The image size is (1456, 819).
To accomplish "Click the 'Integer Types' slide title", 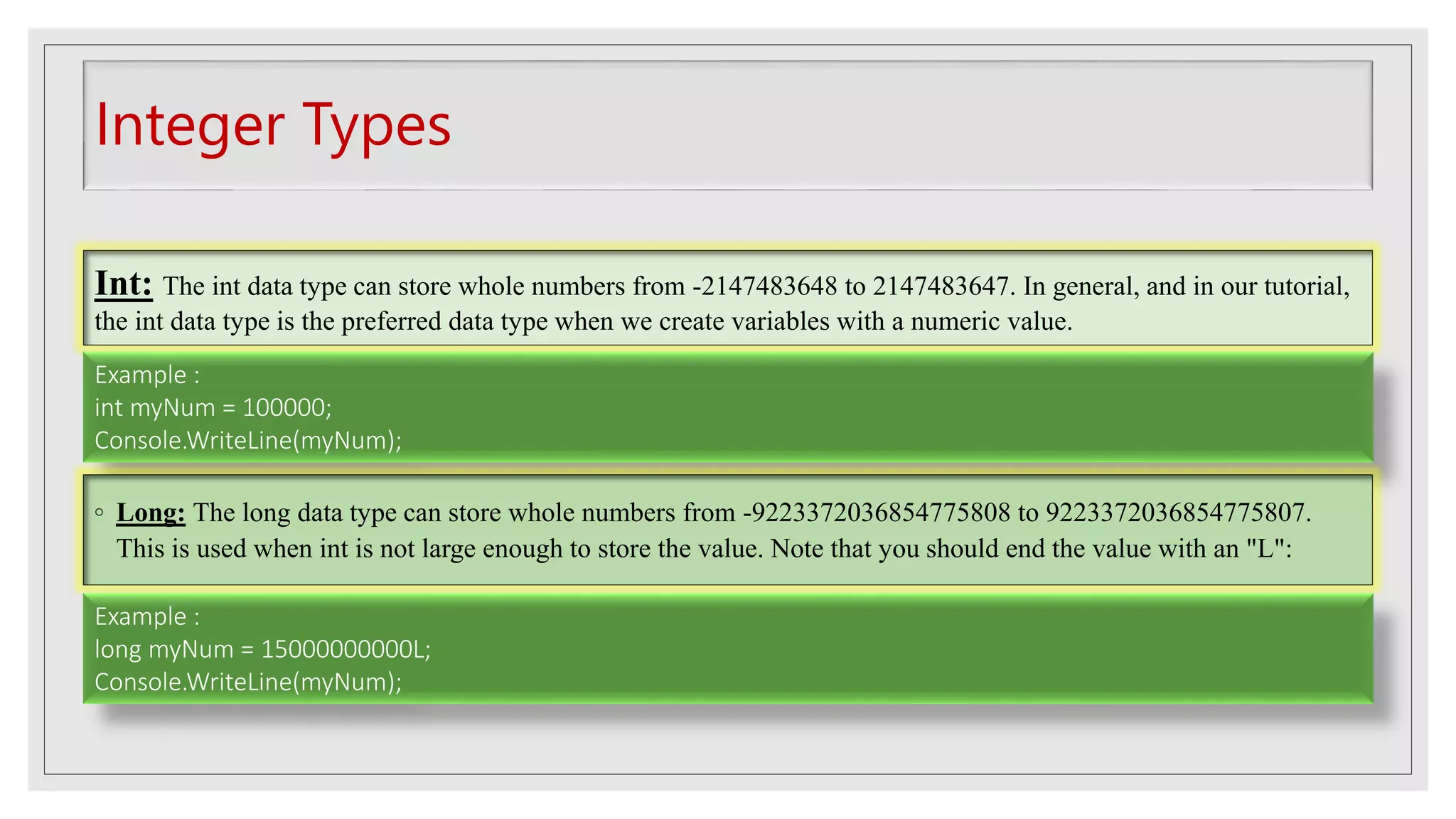I will (273, 126).
